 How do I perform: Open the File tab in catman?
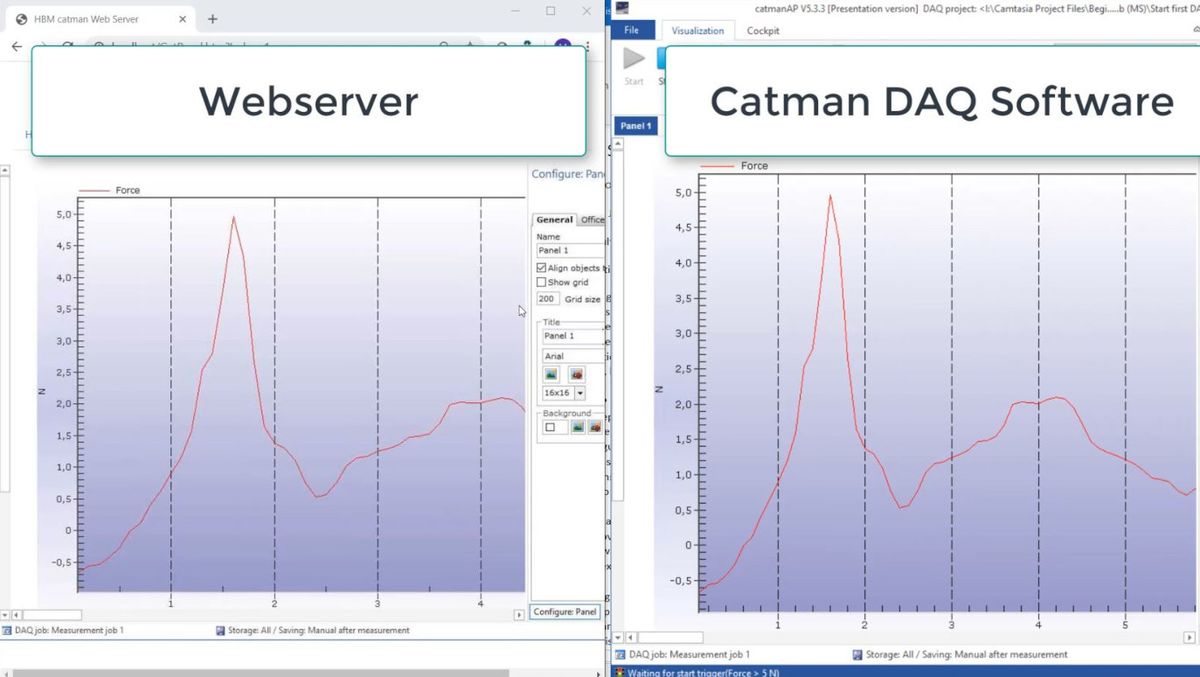tap(632, 30)
